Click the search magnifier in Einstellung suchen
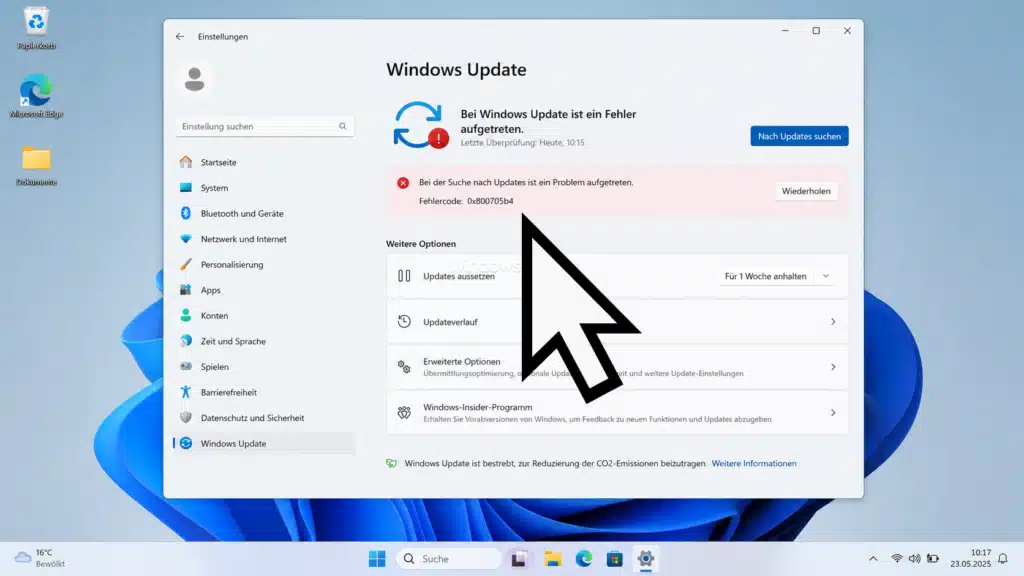 (342, 126)
